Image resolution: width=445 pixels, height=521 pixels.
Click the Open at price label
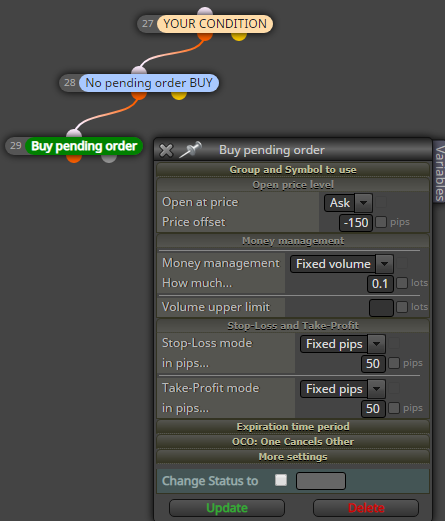200,202
